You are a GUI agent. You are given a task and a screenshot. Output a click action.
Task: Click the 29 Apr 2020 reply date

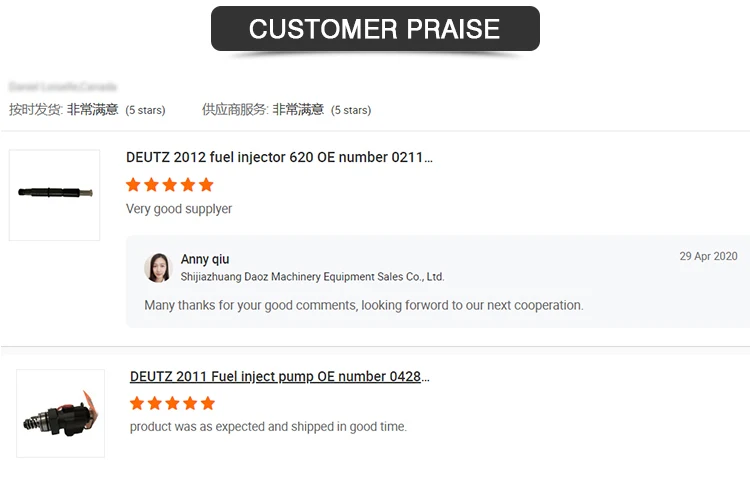coord(708,257)
